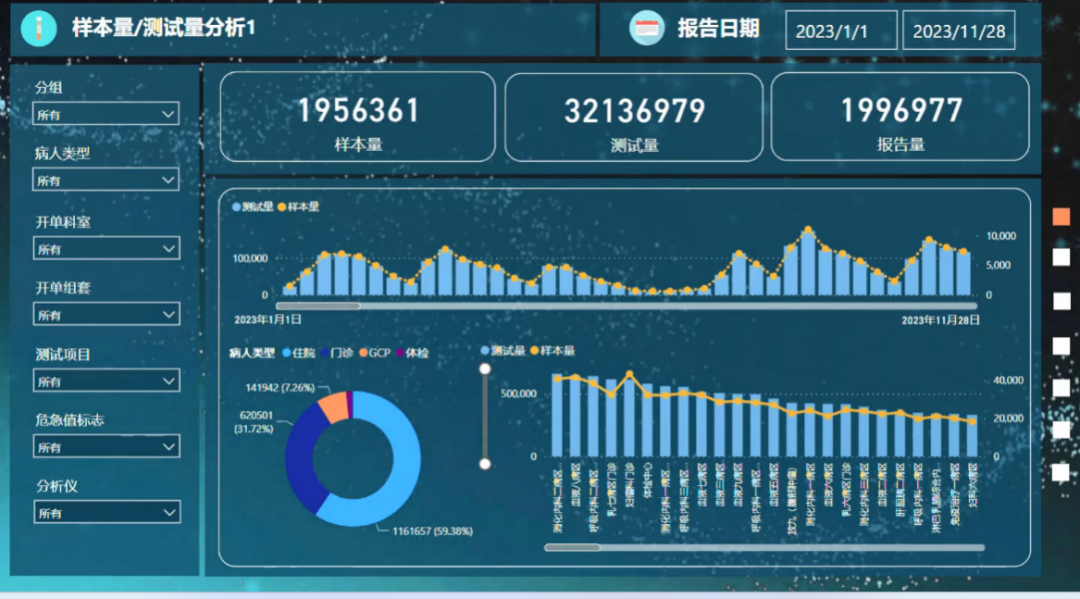The width and height of the screenshot is (1080, 599).
Task: Click 测试量 legend in top trend chart
Action: pos(253,207)
